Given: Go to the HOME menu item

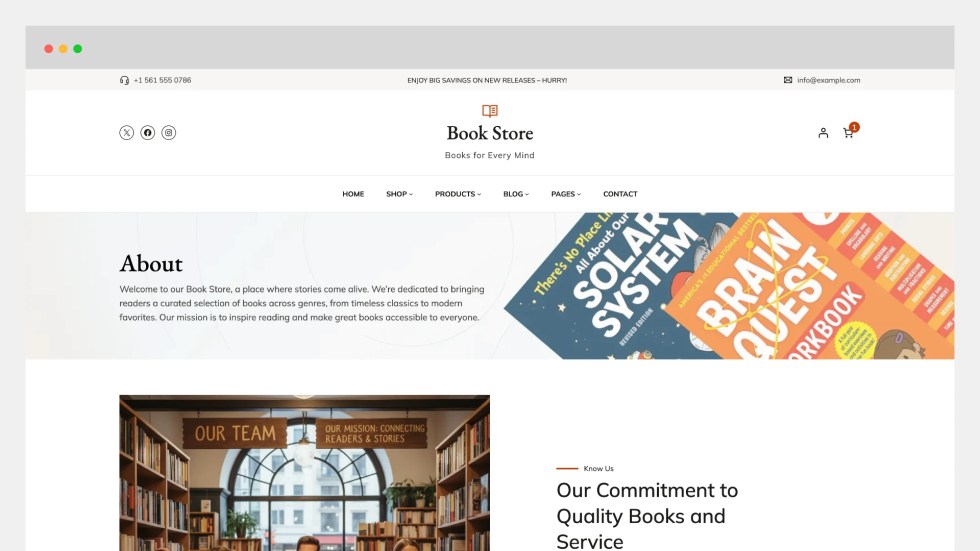Looking at the screenshot, I should (353, 194).
